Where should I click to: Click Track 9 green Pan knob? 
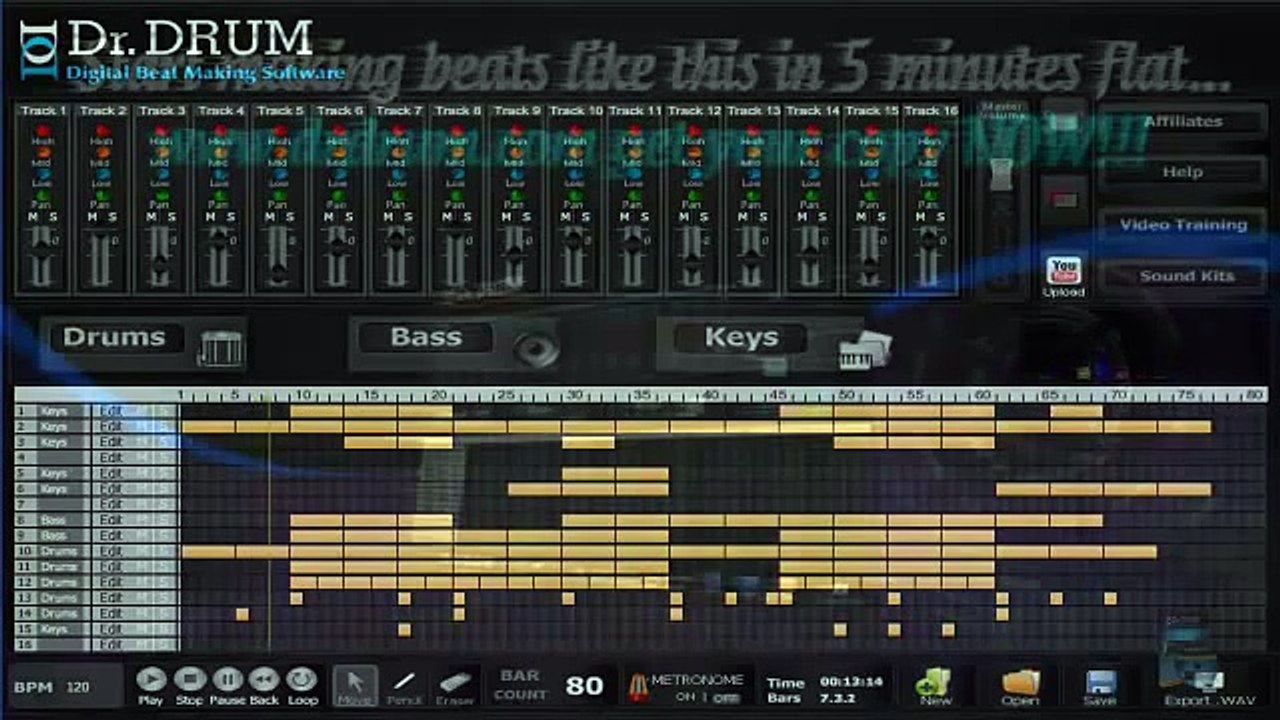(x=515, y=195)
